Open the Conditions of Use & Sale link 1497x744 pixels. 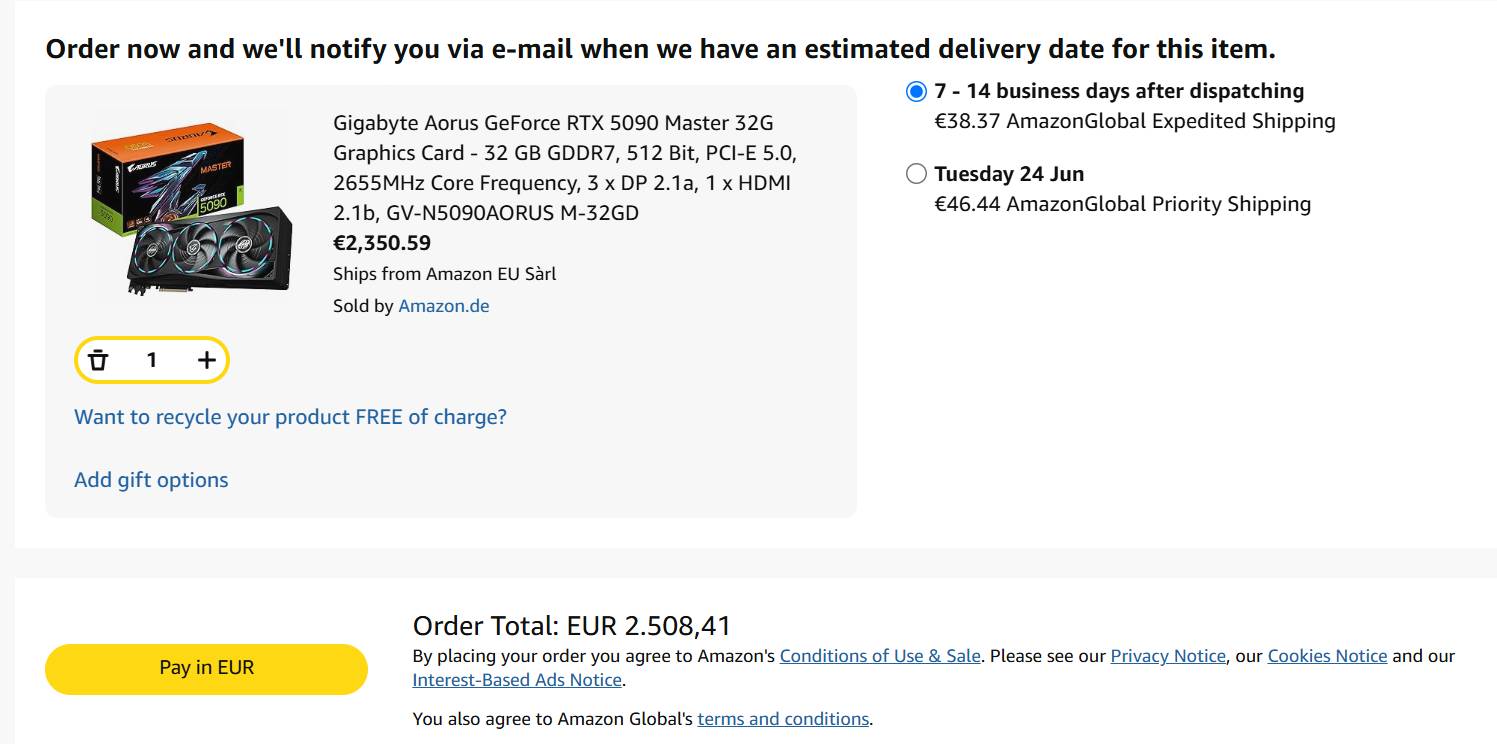880,656
